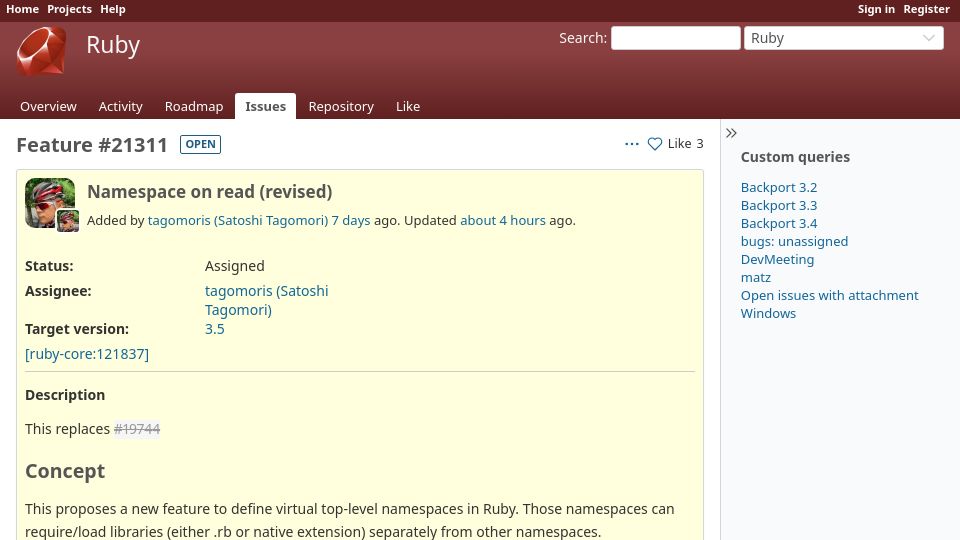Open Projects in top menu
Viewport: 960px width, 540px height.
pyautogui.click(x=69, y=9)
